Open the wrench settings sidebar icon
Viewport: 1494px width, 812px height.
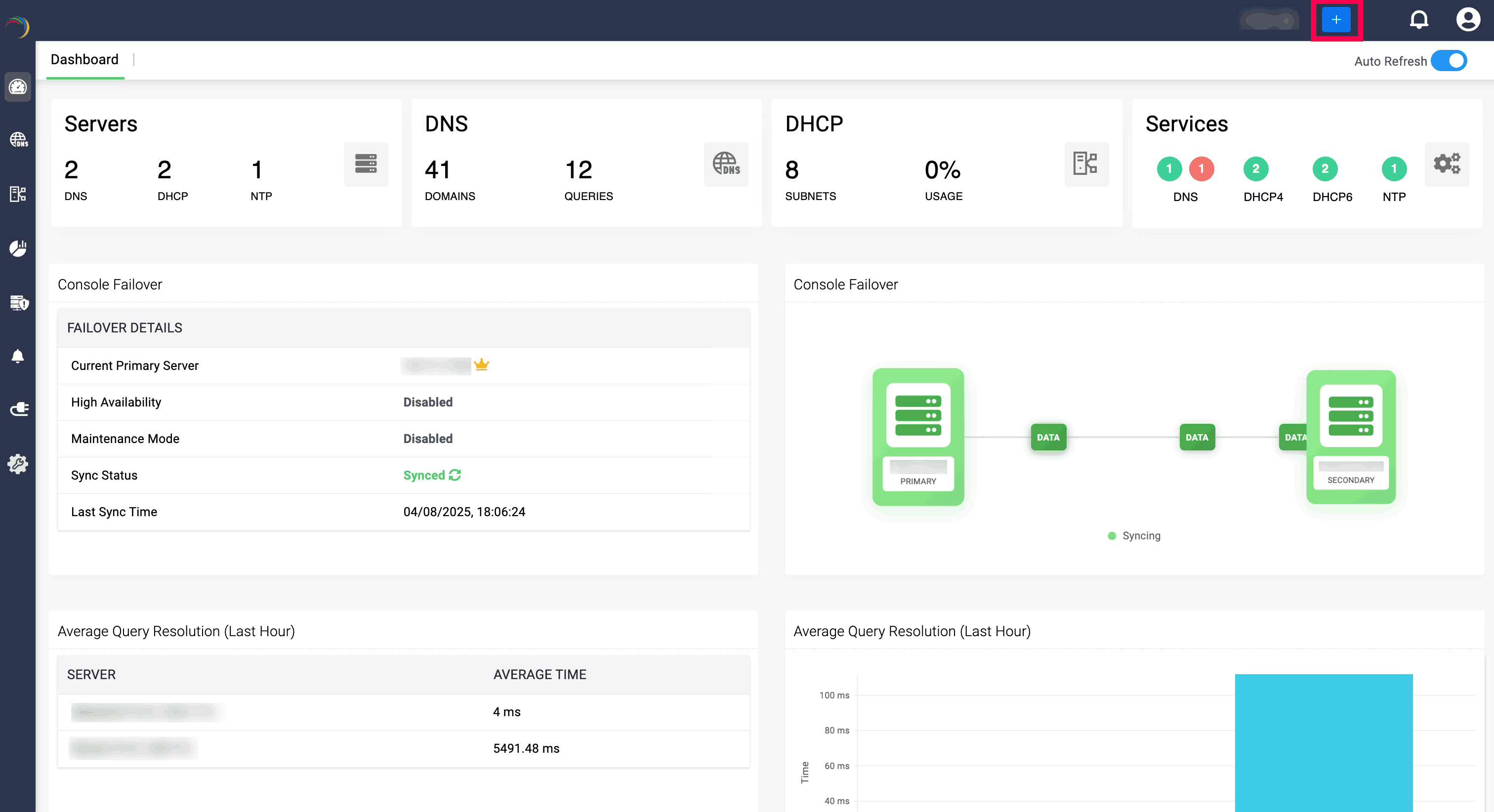(x=17, y=464)
